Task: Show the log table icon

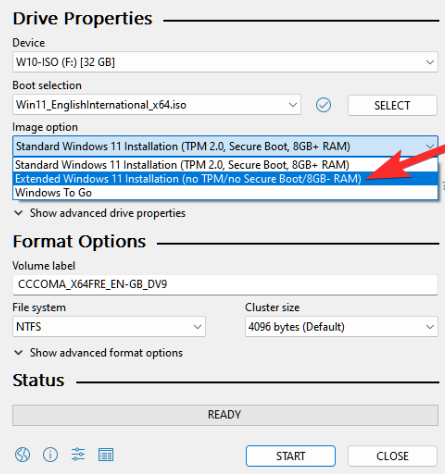Action: tap(106, 455)
